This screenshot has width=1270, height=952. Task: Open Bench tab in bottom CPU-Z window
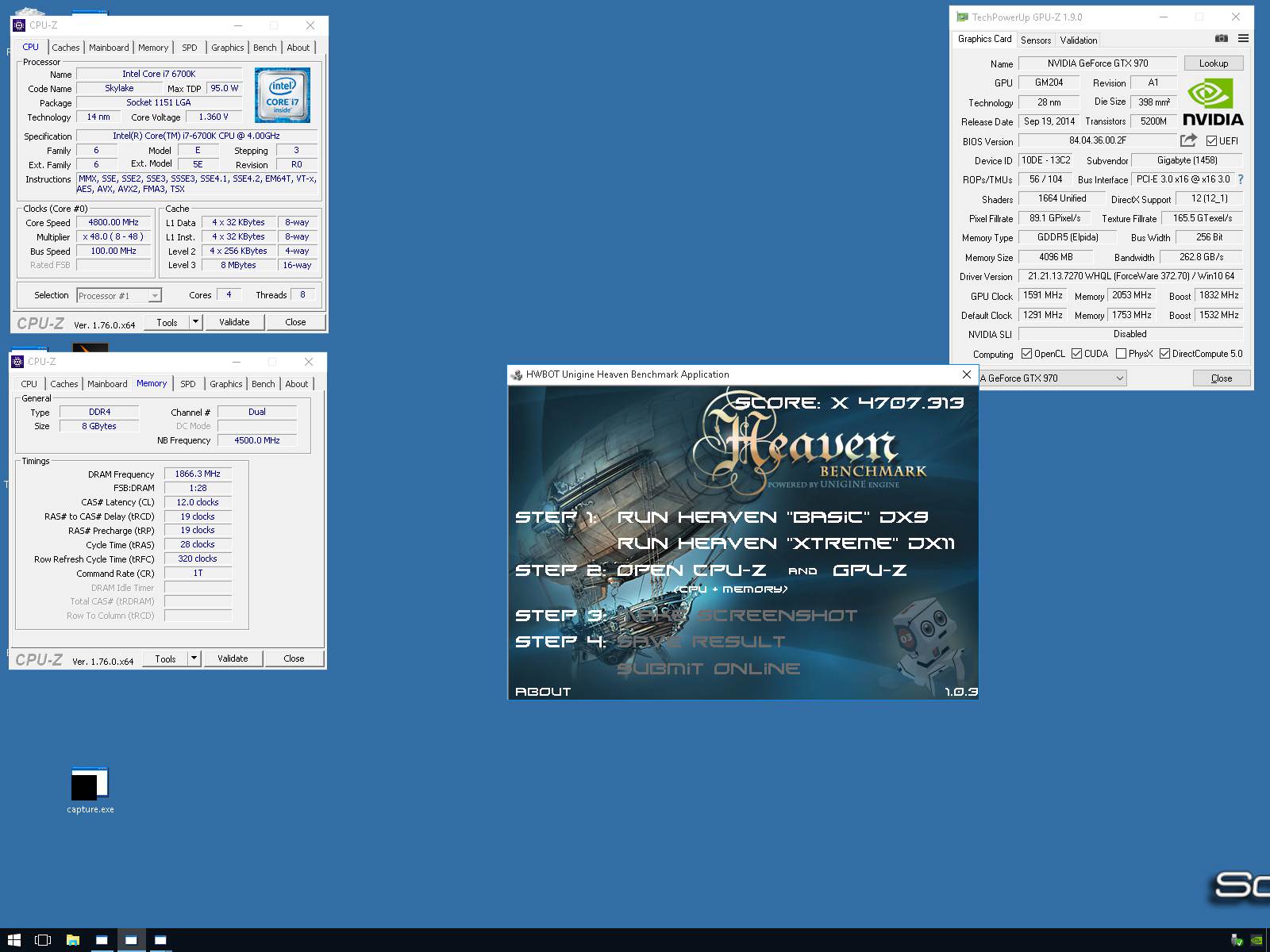(264, 384)
